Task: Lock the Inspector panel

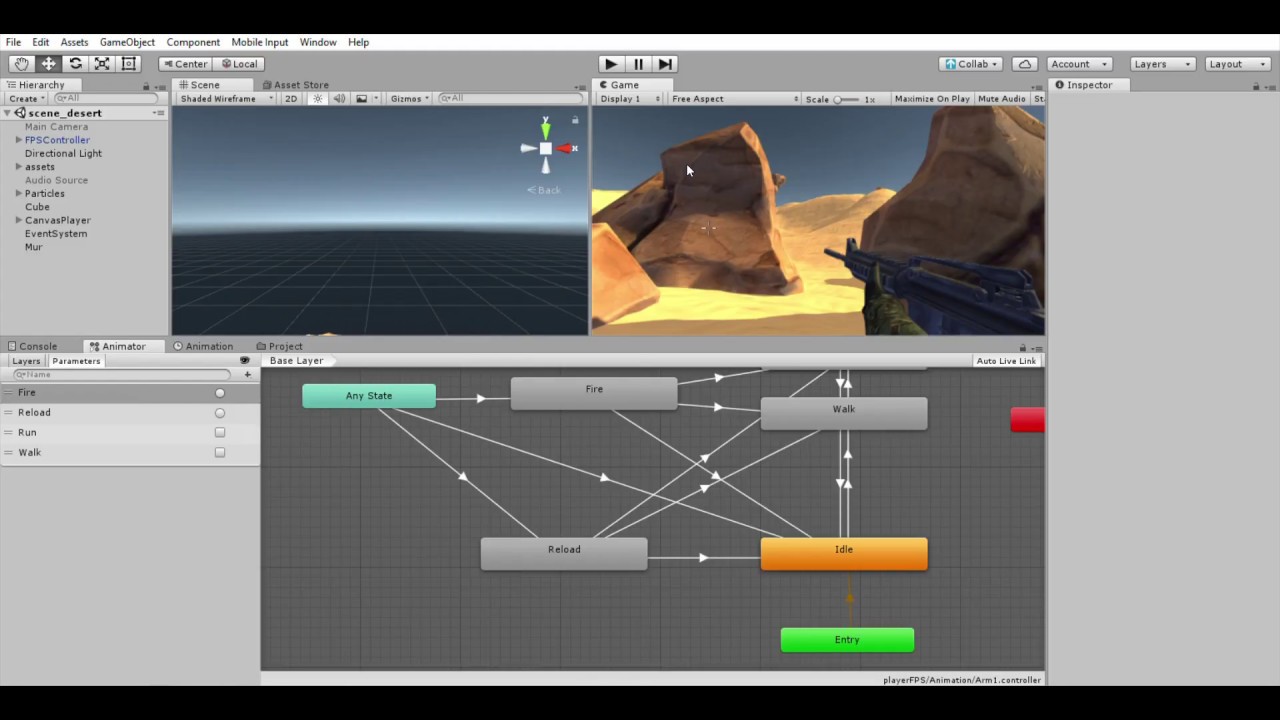Action: [1256, 86]
